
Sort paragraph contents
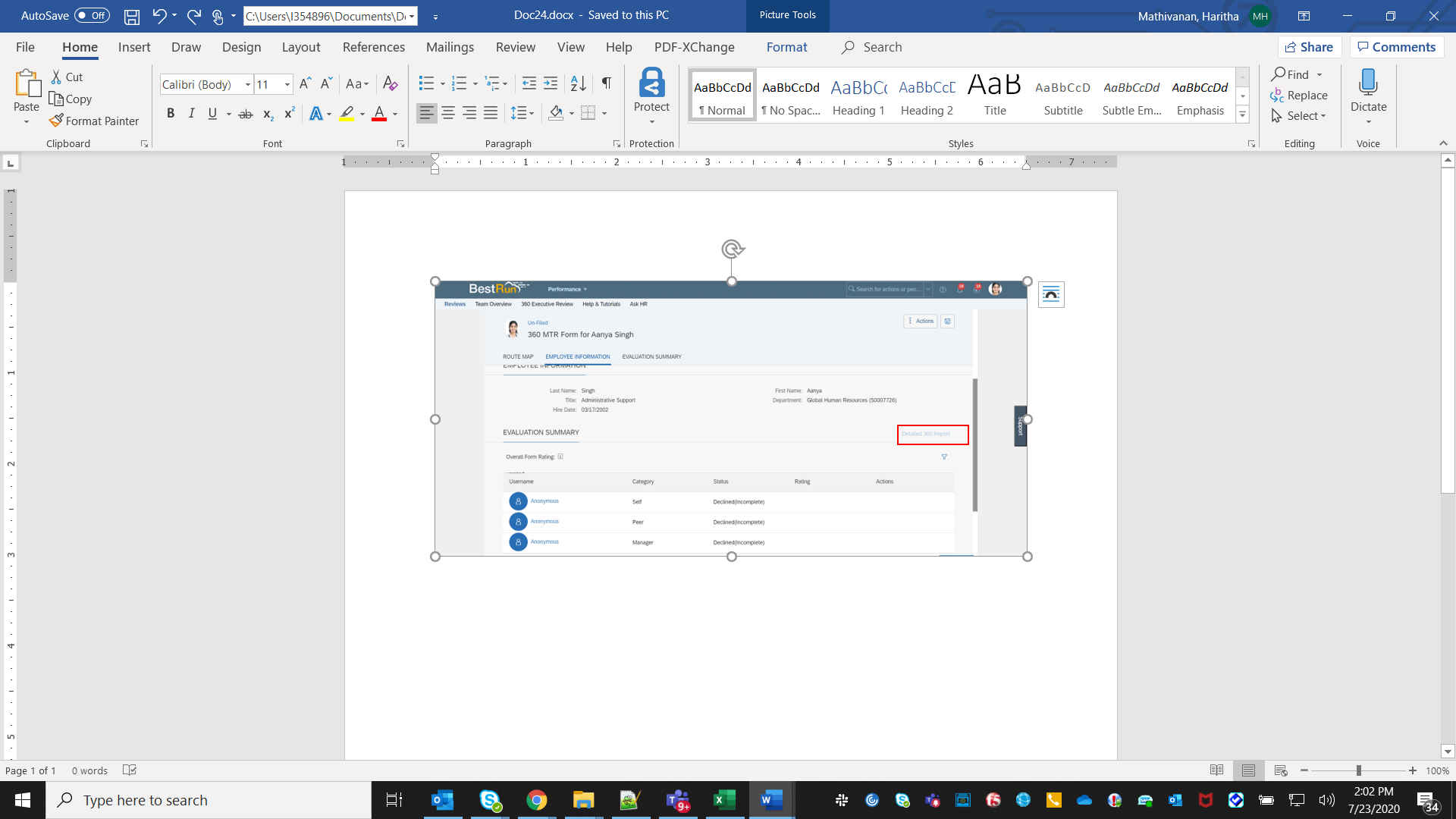click(578, 83)
